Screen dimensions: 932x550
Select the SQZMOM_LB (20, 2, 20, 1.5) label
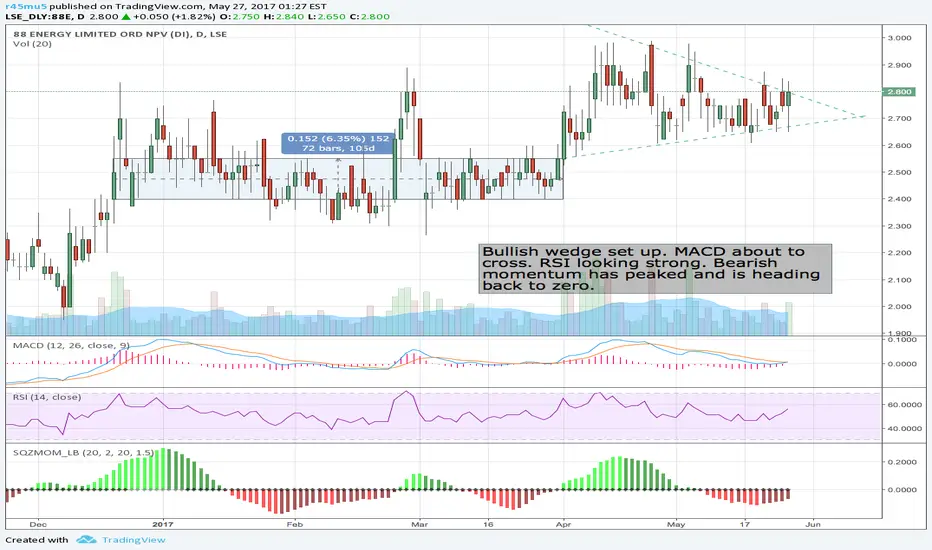[83, 452]
